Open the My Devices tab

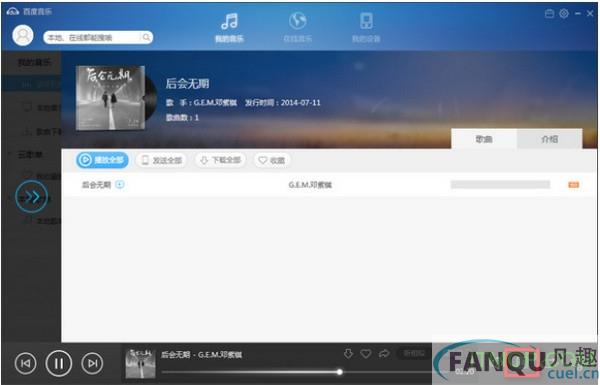pyautogui.click(x=366, y=28)
